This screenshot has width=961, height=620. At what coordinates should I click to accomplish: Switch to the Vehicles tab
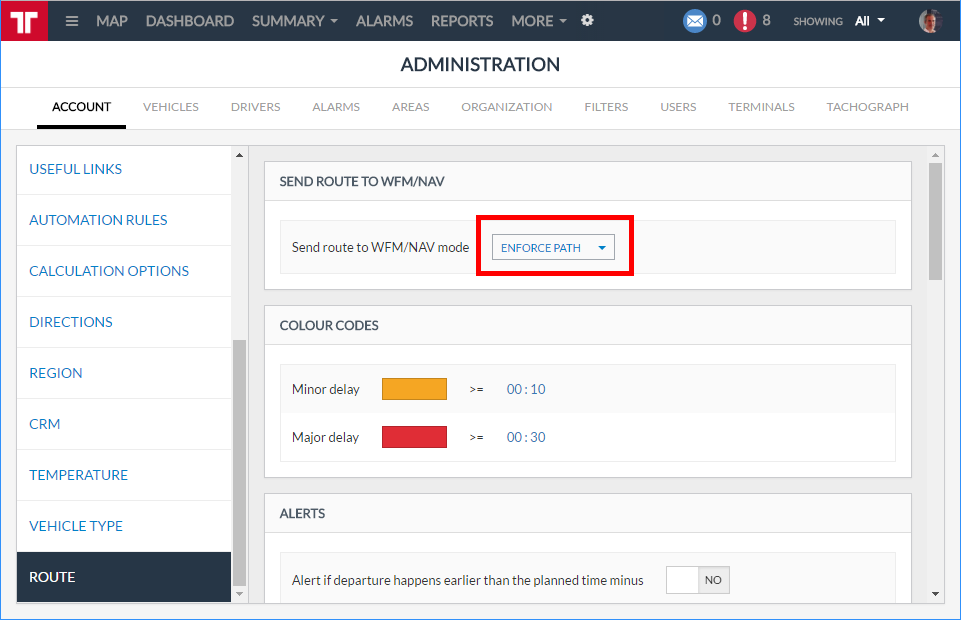click(171, 107)
